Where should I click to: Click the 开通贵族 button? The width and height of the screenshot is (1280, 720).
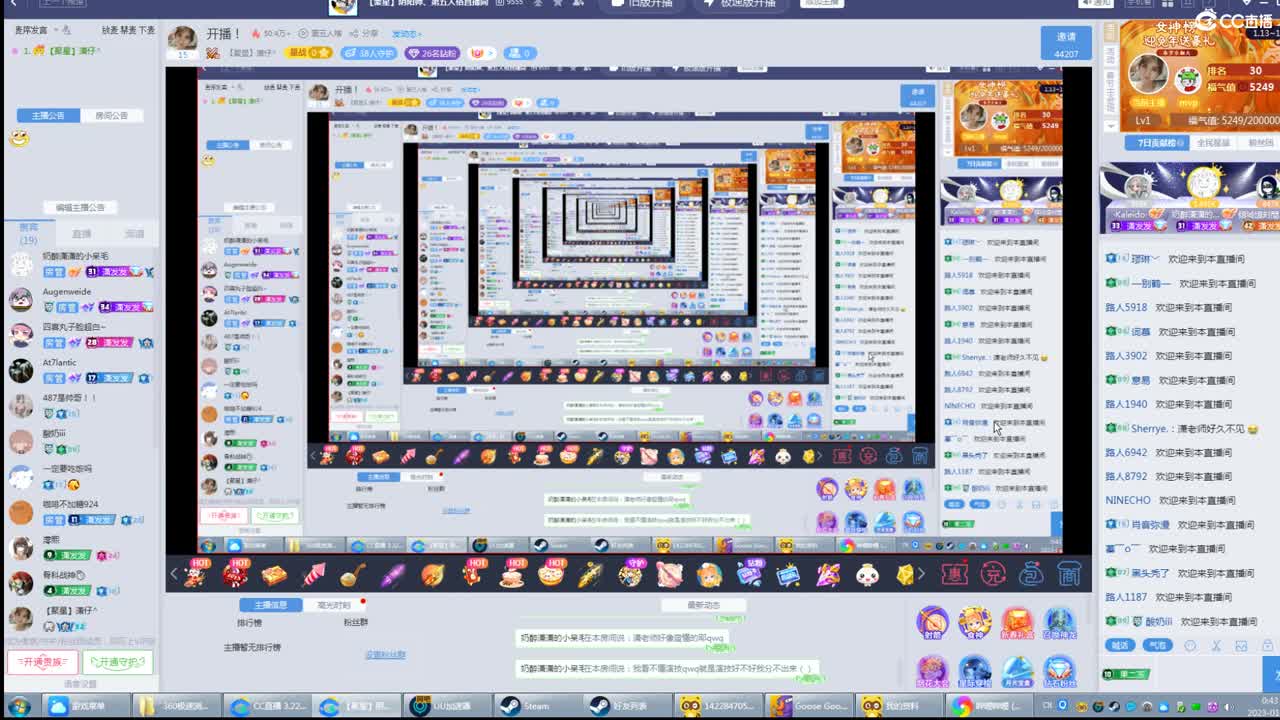click(42, 662)
